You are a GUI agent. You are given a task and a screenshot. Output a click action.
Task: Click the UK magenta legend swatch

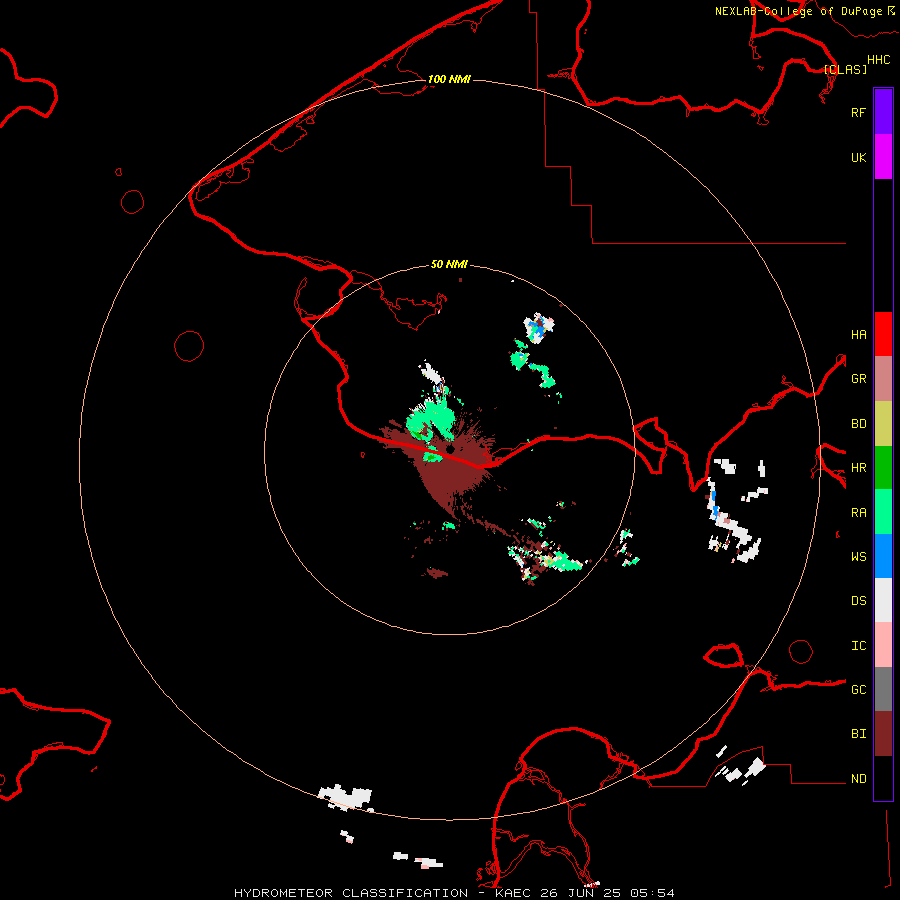[883, 157]
